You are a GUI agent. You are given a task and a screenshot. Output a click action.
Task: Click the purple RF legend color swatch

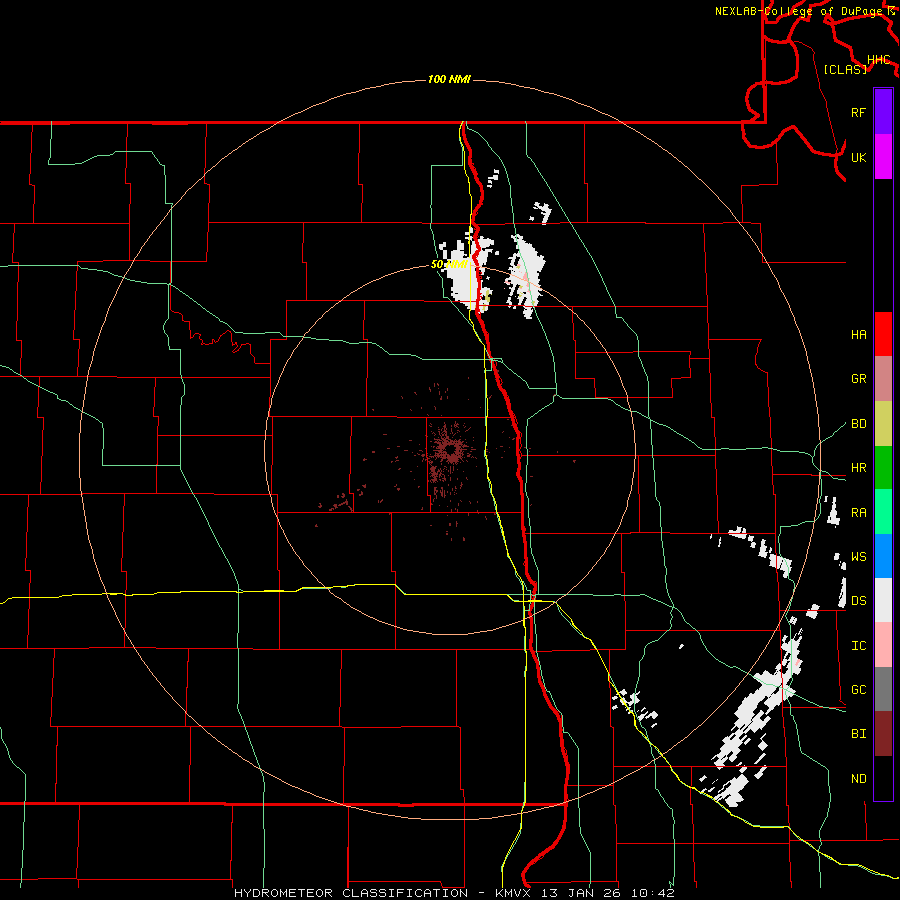click(883, 112)
